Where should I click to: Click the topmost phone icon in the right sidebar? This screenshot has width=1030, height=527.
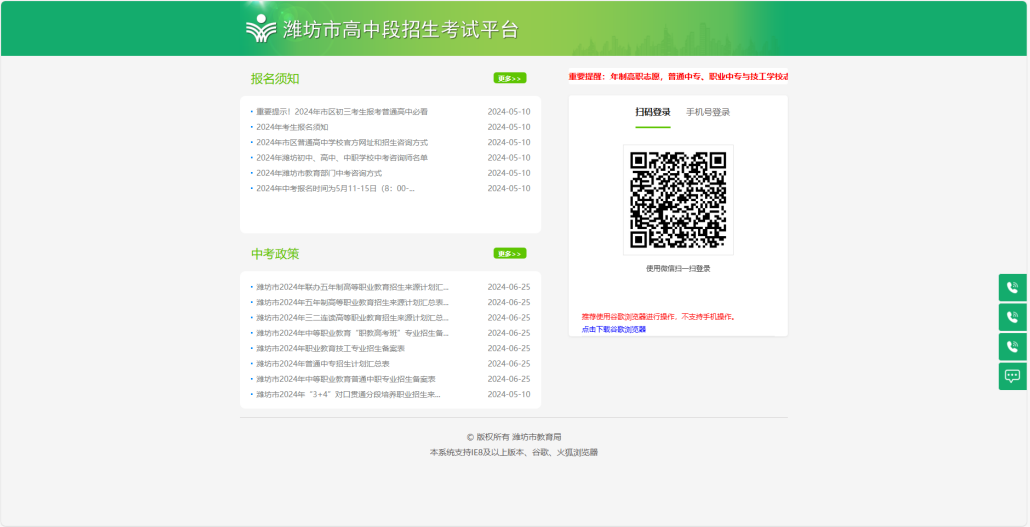click(x=1012, y=287)
